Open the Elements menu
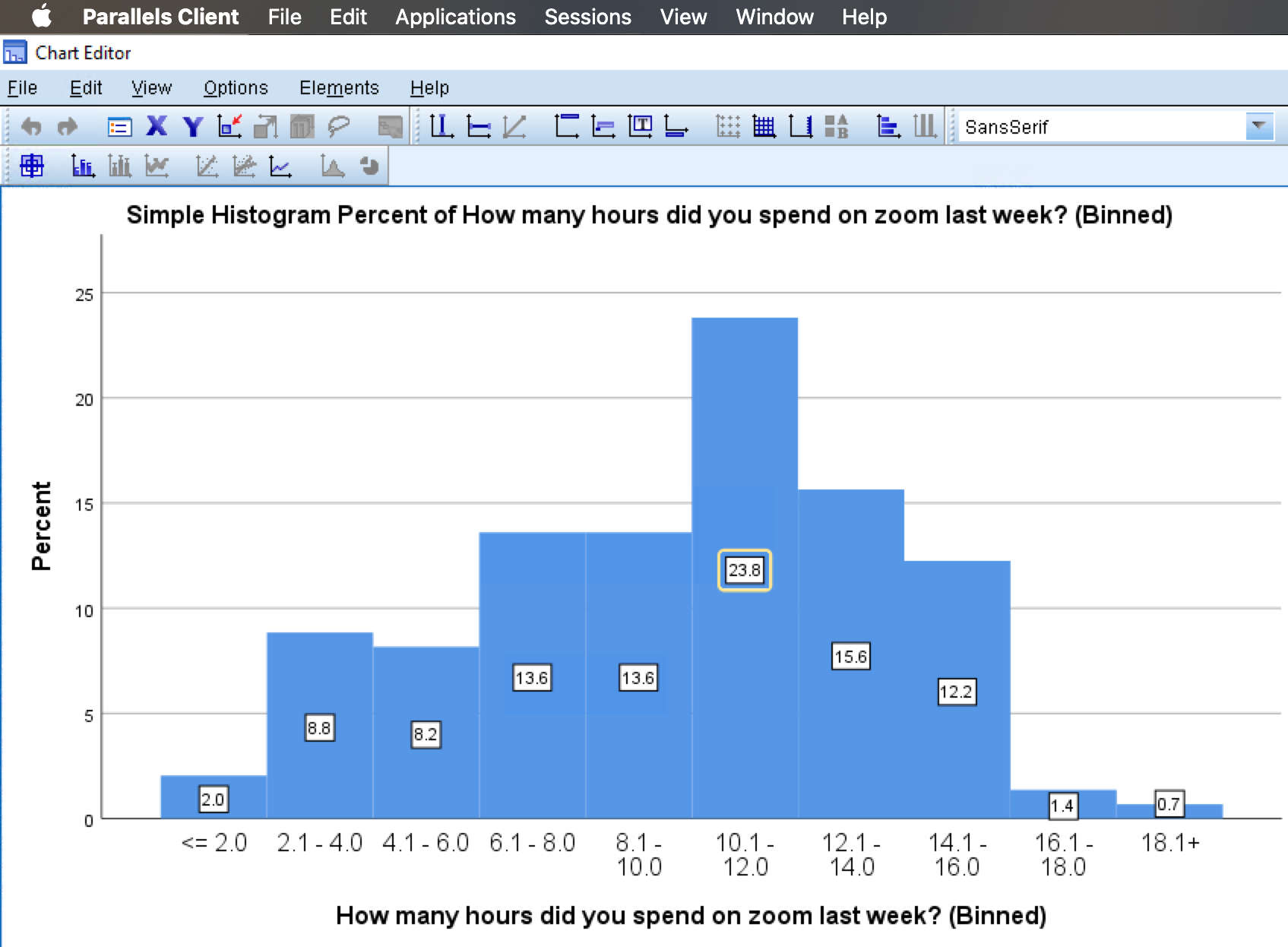 point(339,88)
